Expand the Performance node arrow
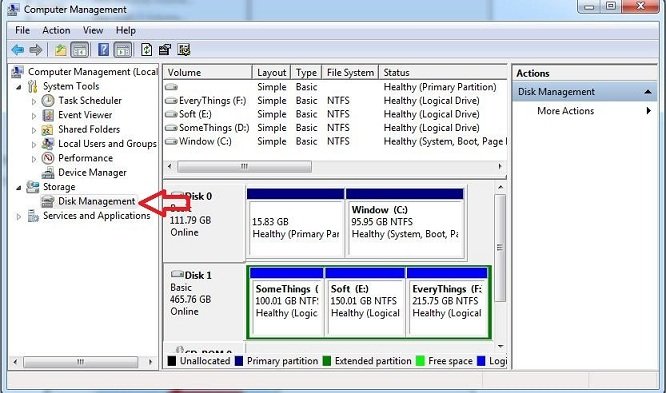The width and height of the screenshot is (666, 393). click(x=34, y=159)
